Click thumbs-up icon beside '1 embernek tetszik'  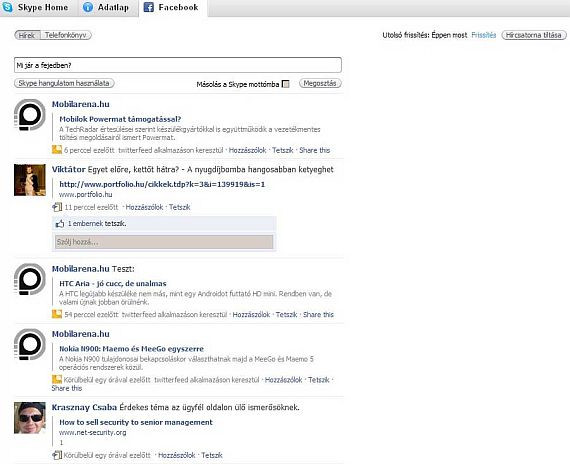click(60, 224)
